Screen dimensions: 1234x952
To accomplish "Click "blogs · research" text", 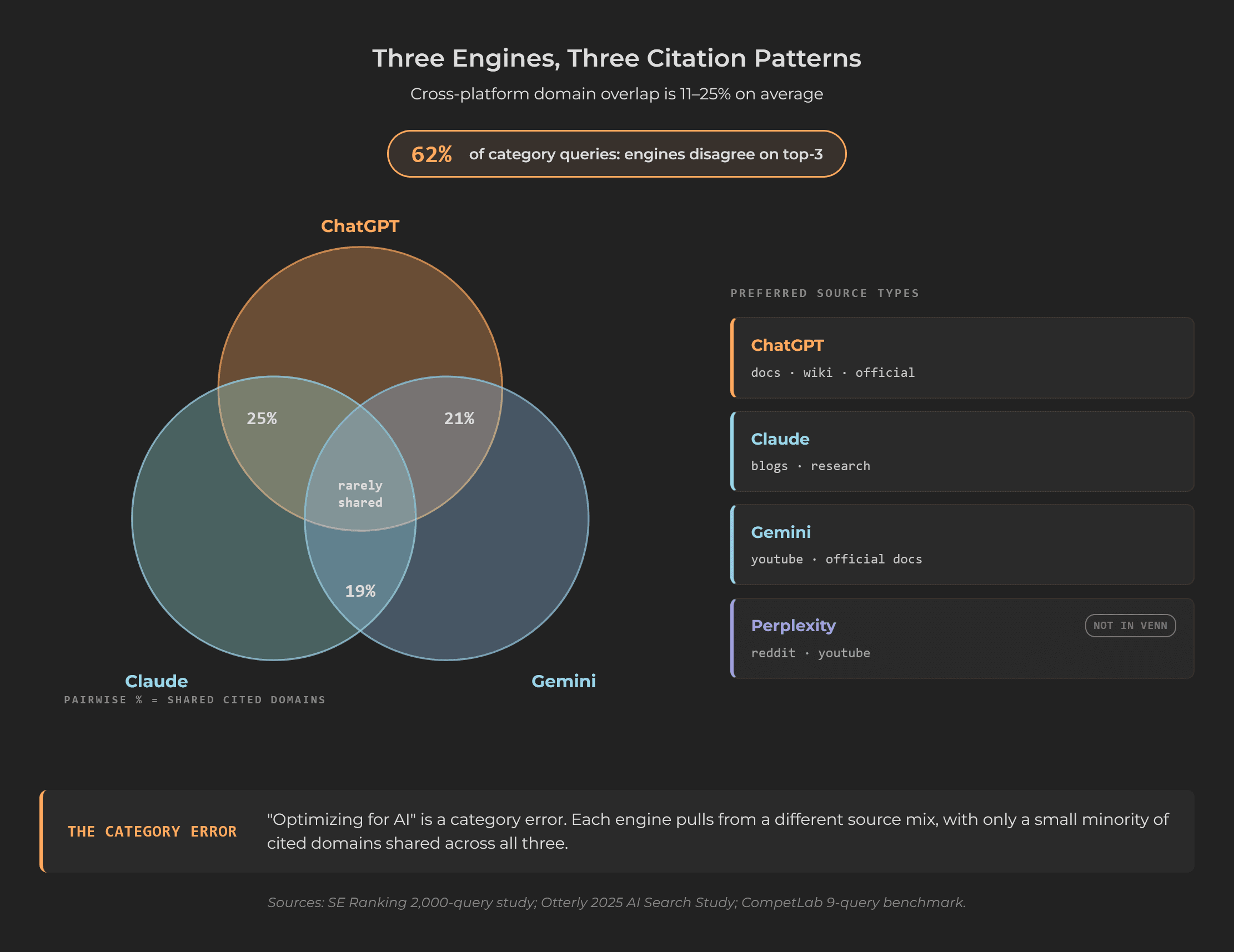I will pos(810,466).
